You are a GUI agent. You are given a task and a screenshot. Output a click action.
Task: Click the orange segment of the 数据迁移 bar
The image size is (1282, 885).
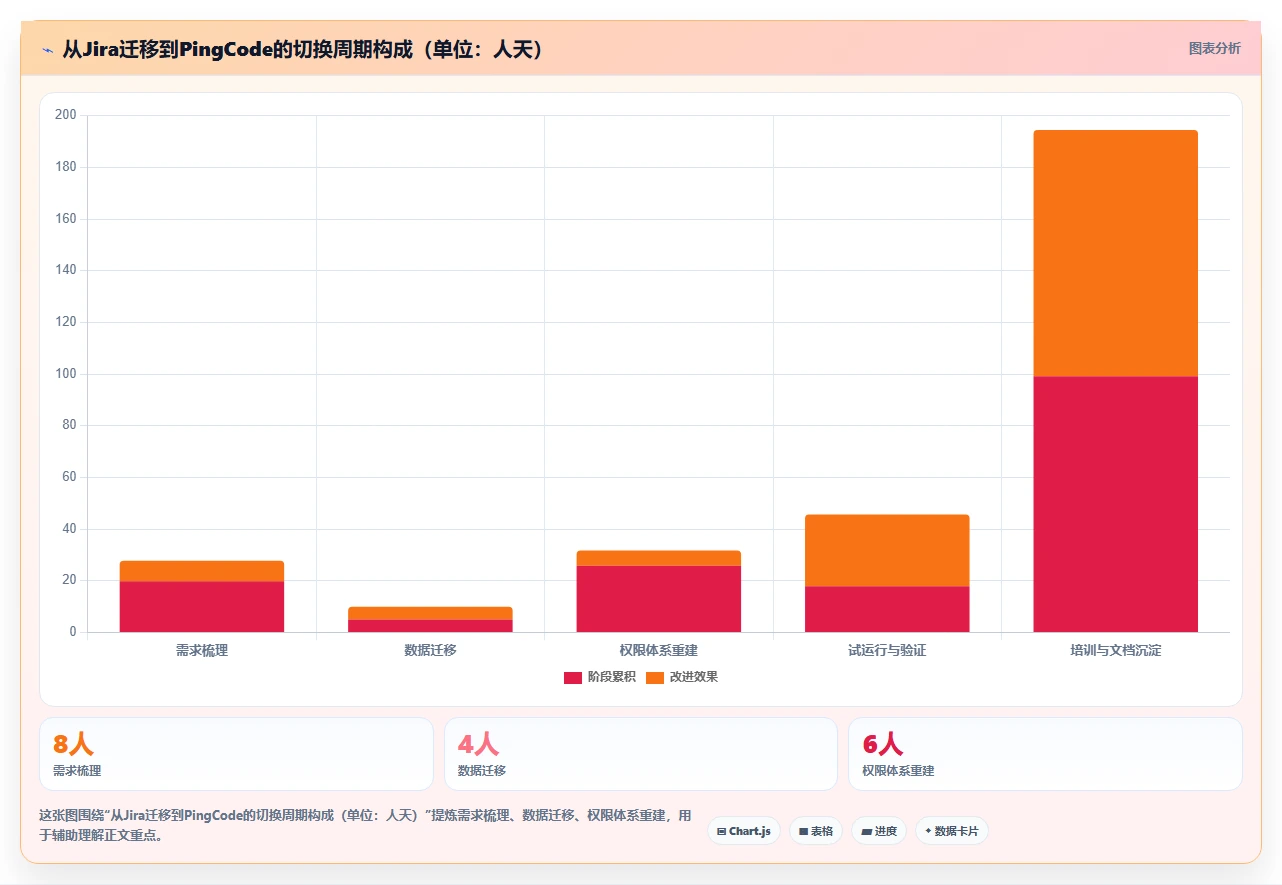(430, 613)
